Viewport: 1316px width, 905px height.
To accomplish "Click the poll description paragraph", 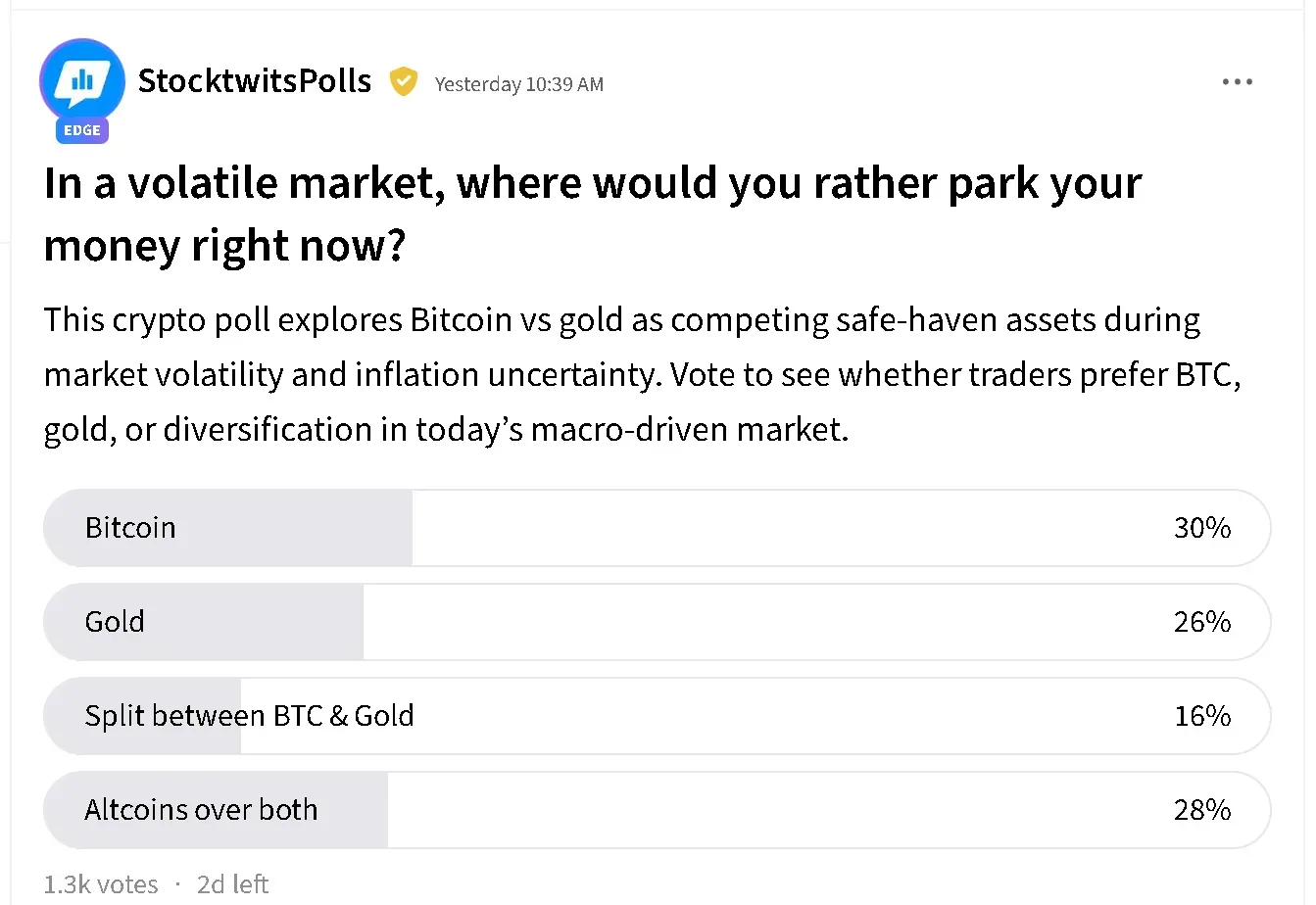I will click(642, 374).
